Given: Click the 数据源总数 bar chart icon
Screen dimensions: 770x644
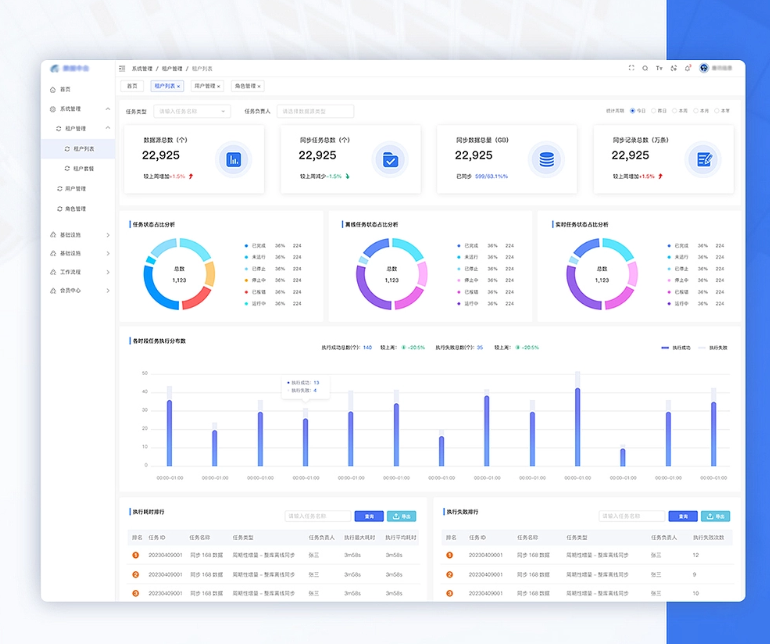Looking at the screenshot, I should [234, 159].
